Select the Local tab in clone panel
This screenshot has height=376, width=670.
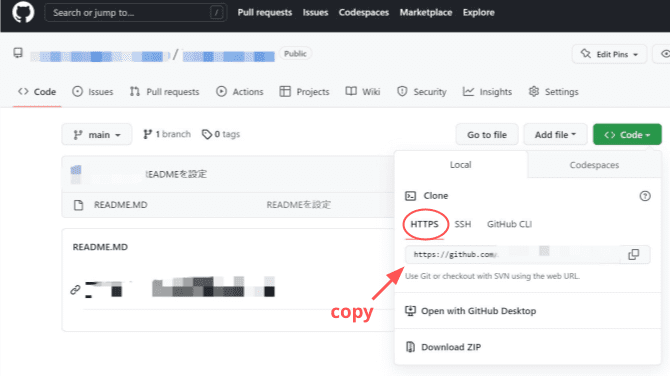pyautogui.click(x=461, y=164)
